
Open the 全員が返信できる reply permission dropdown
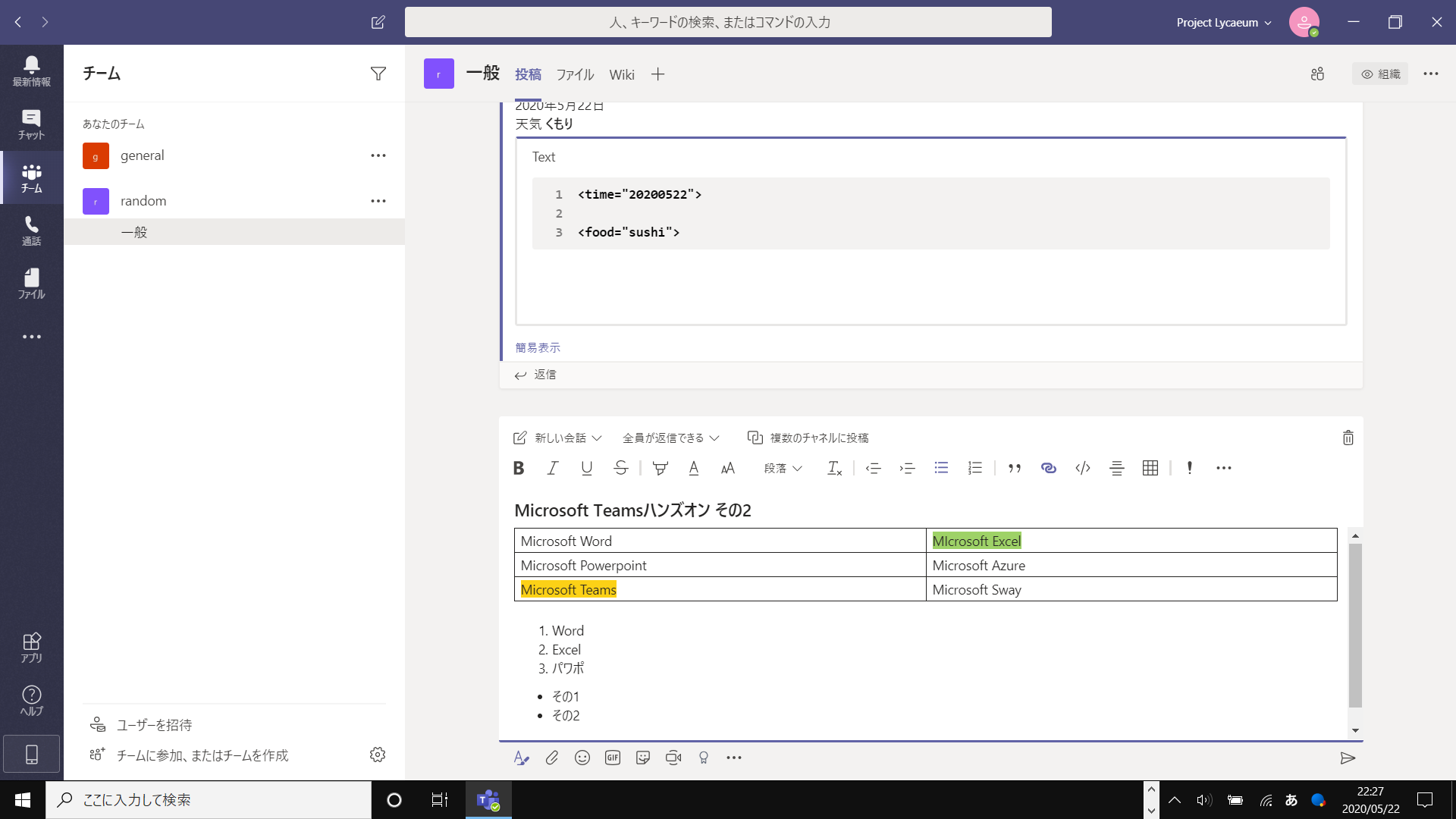click(670, 438)
